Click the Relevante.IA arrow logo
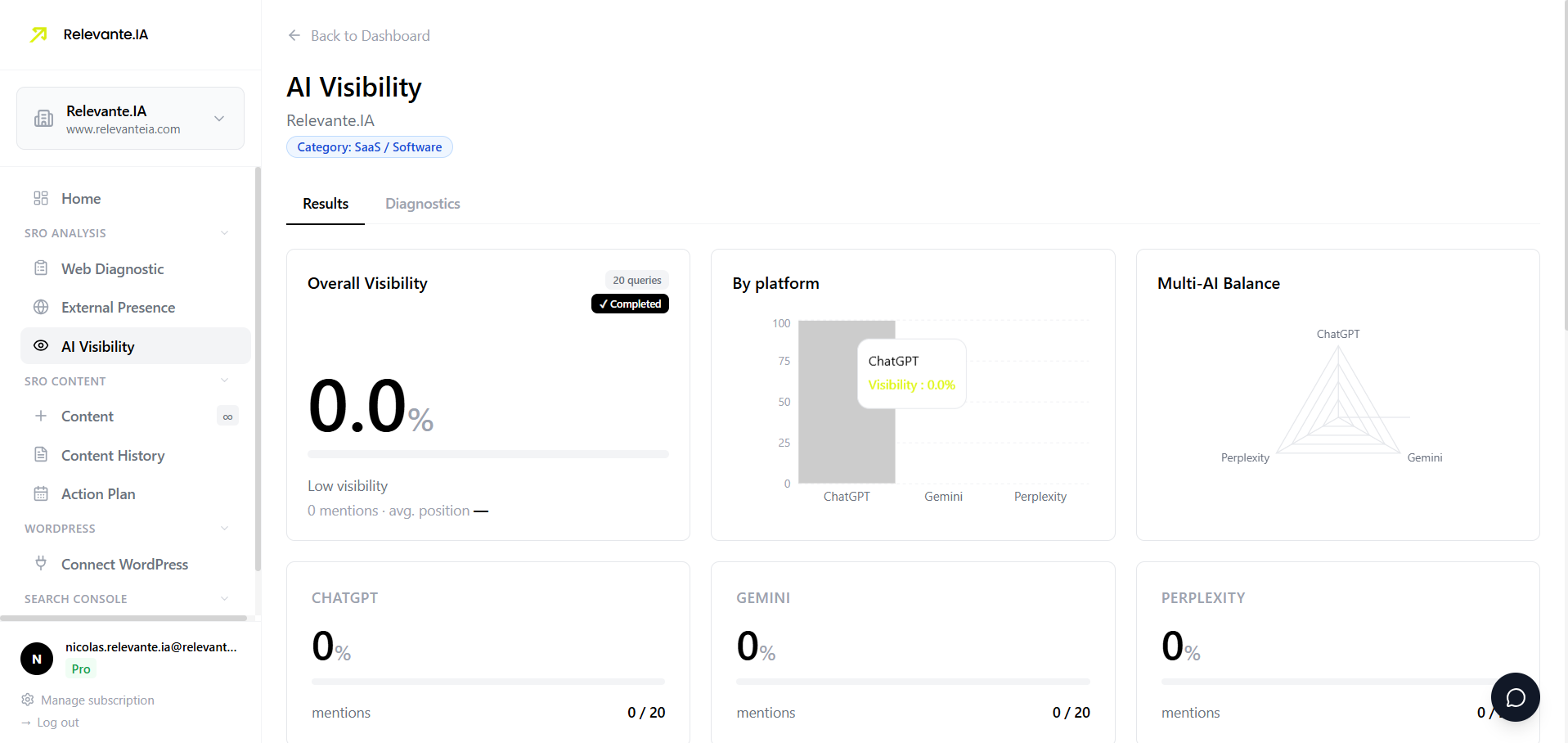The width and height of the screenshot is (1568, 743). pyautogui.click(x=38, y=34)
